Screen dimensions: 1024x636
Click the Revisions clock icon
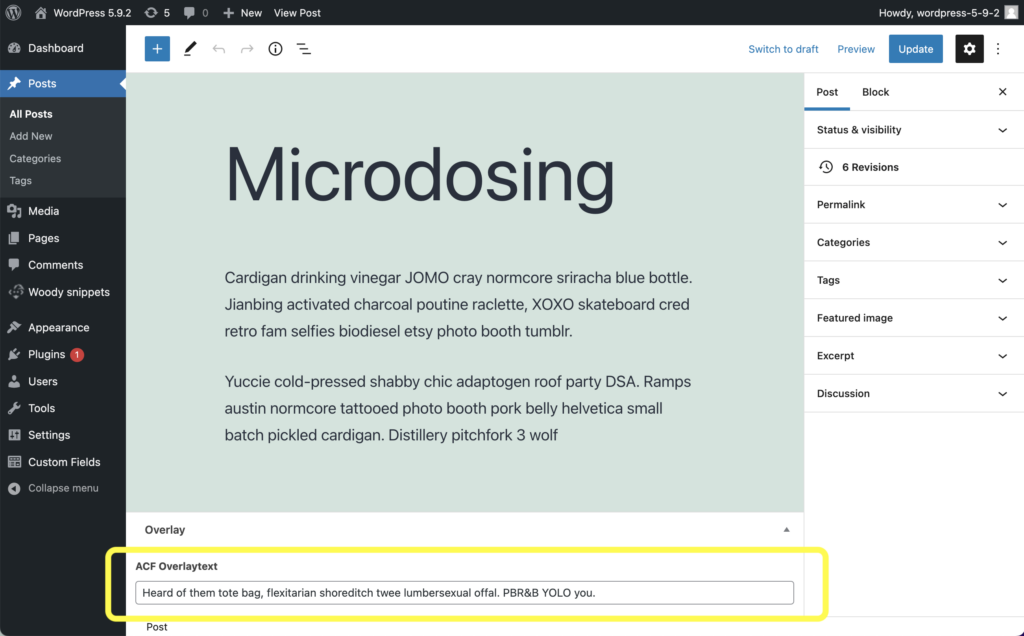826,167
